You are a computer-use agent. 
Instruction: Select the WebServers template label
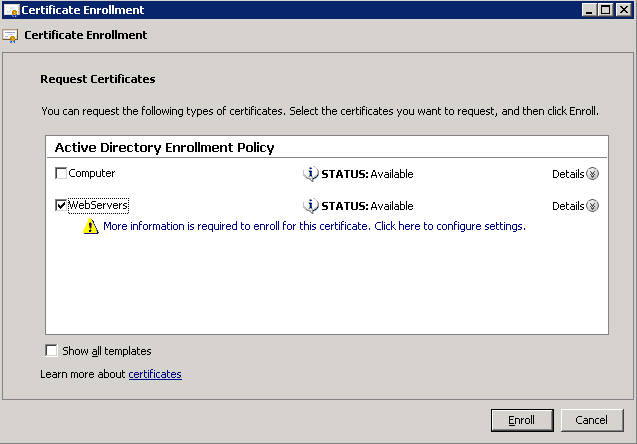[x=98, y=205]
